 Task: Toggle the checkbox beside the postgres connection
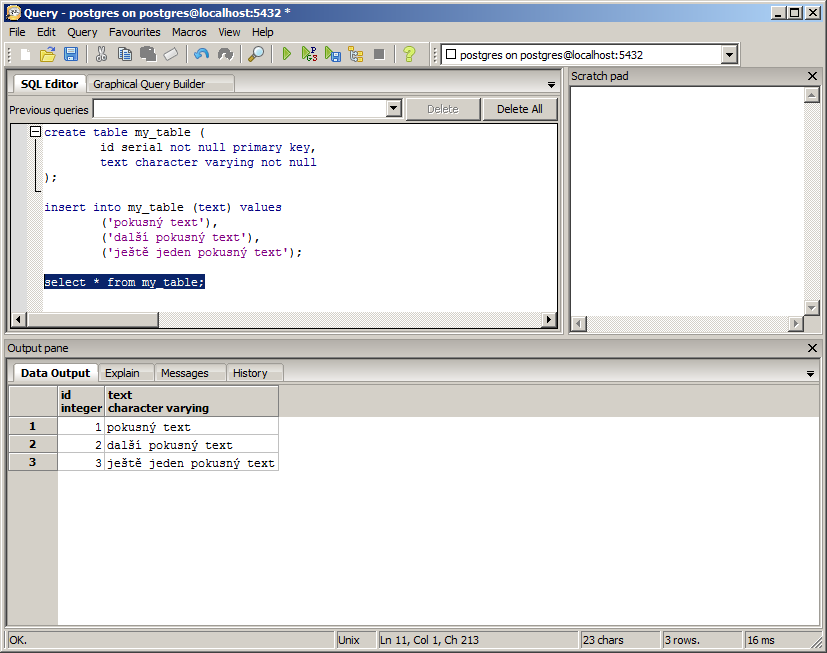[x=450, y=55]
